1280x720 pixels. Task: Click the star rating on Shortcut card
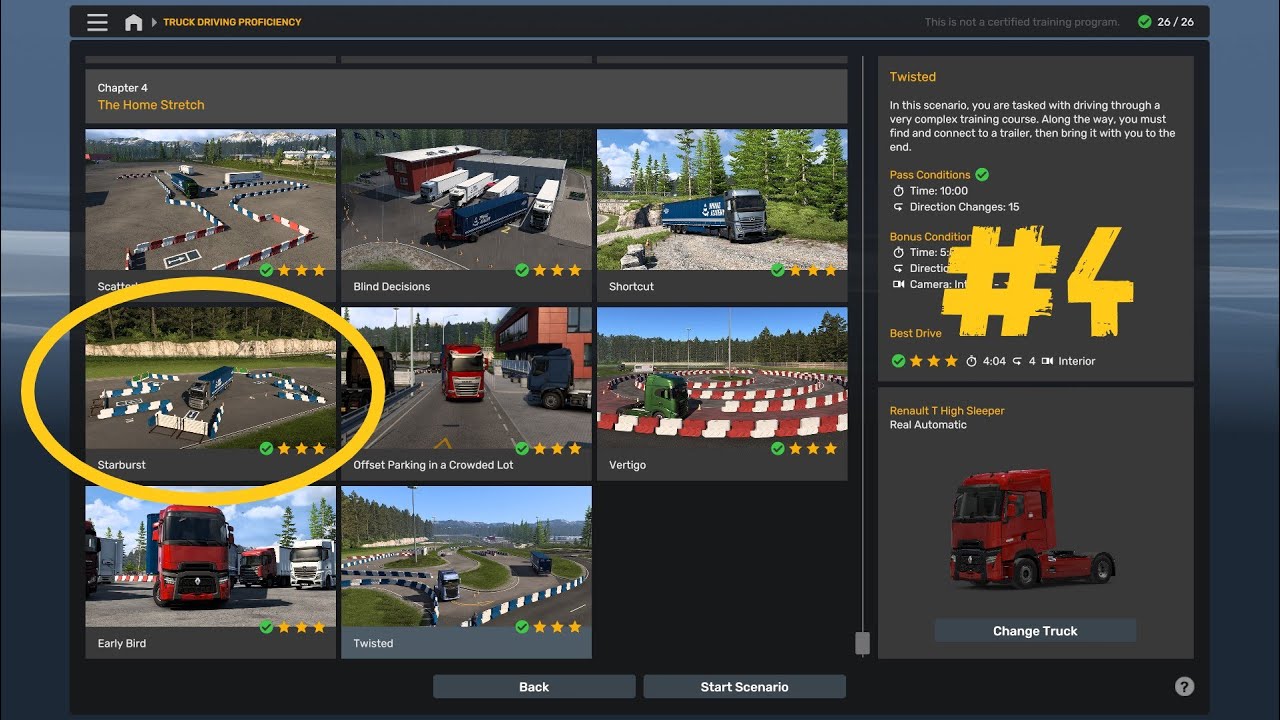pos(813,270)
